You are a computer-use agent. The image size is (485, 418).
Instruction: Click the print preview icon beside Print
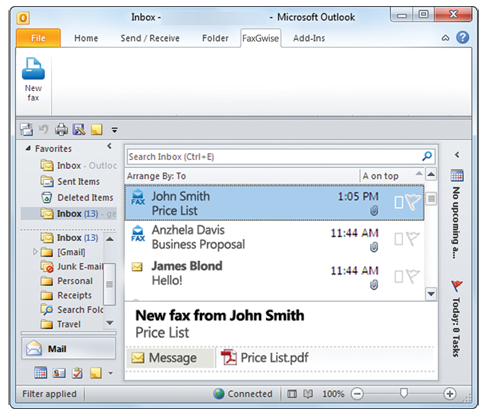coord(79,129)
